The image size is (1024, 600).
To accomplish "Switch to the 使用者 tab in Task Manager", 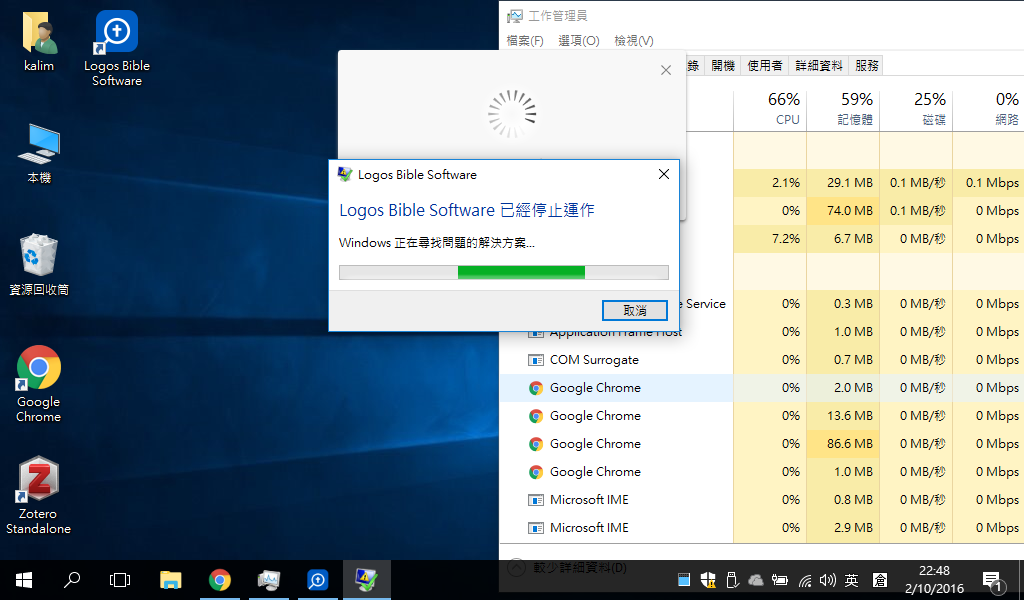I will click(765, 65).
